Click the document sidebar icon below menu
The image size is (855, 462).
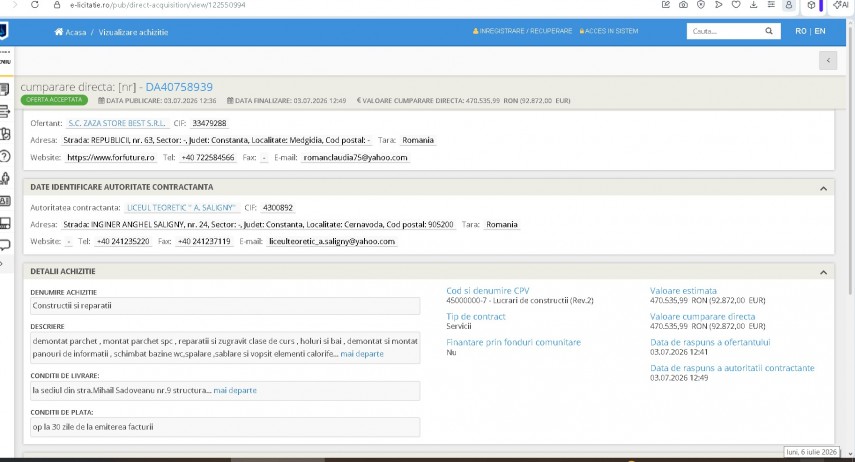4,89
